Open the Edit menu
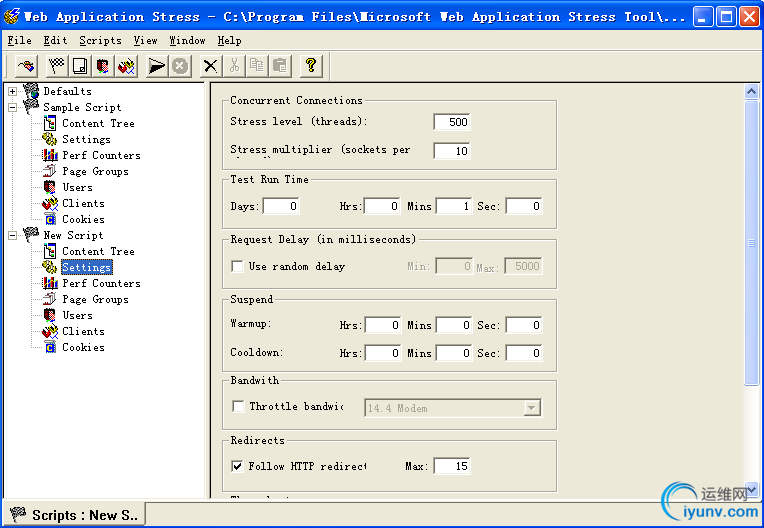Screen dimensions: 764x528 [x=55, y=40]
